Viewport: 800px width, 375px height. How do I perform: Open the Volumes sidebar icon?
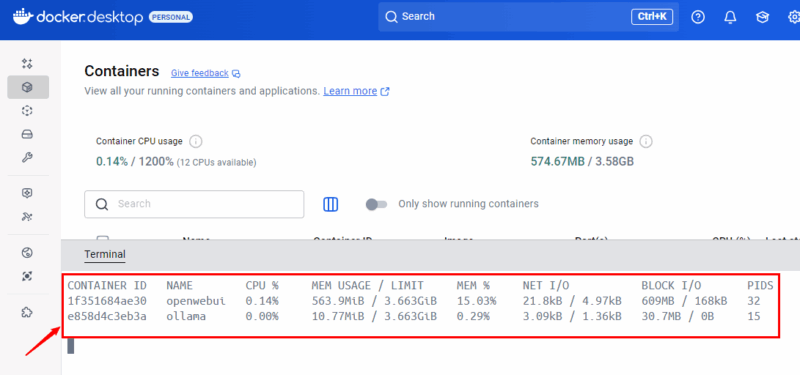(28, 134)
